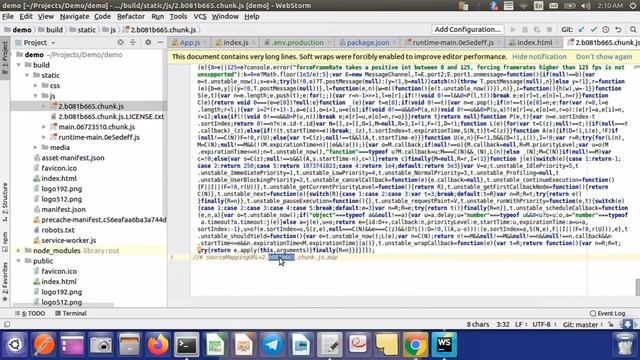Launch Firefox from the dock
This screenshot has width=640, height=360.
tap(158, 345)
